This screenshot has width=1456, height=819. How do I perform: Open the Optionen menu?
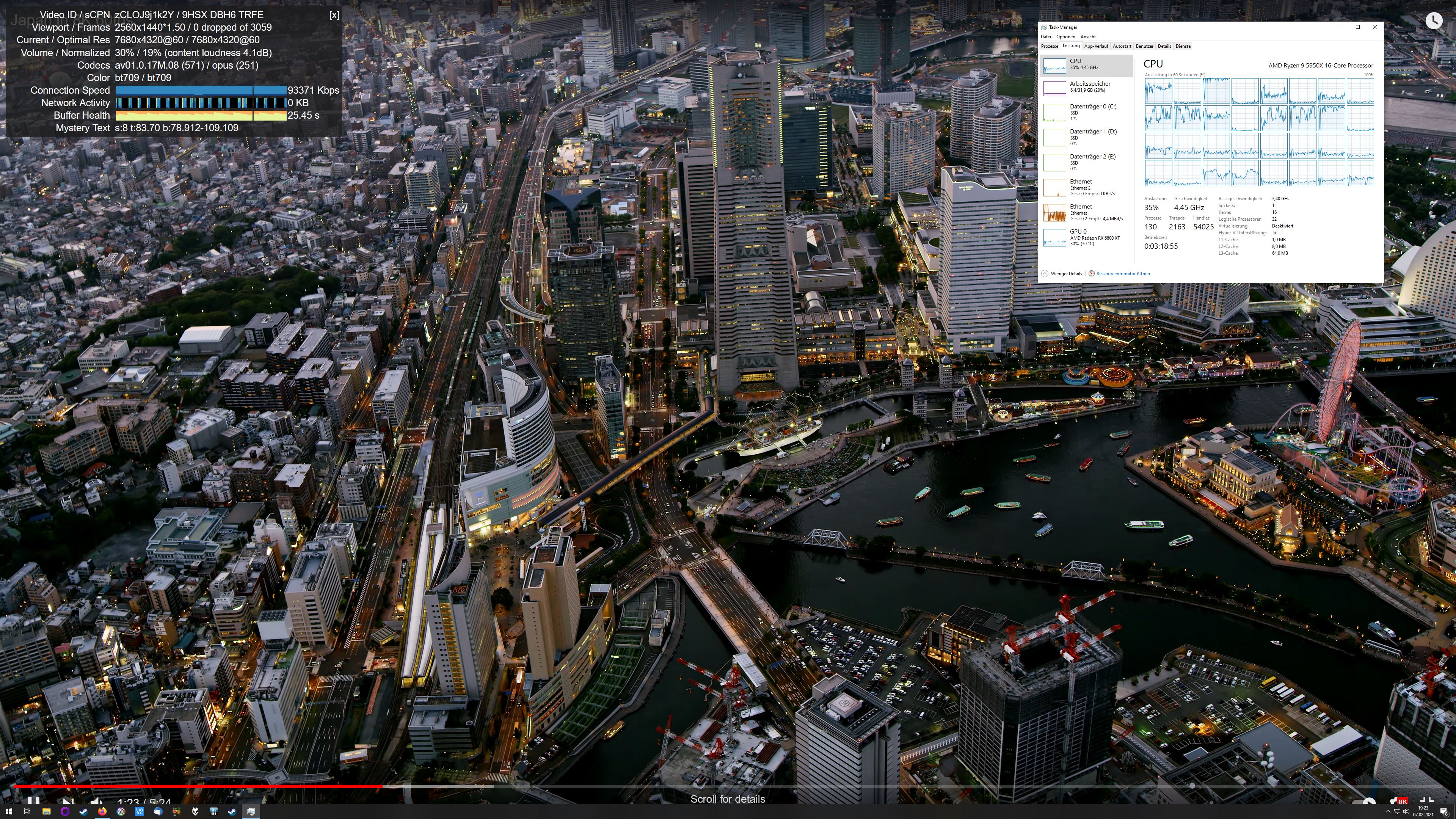pos(1065,37)
